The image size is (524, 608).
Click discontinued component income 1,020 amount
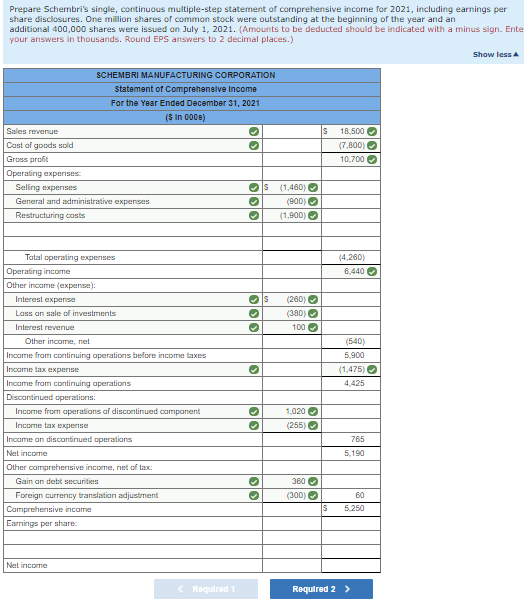point(292,411)
